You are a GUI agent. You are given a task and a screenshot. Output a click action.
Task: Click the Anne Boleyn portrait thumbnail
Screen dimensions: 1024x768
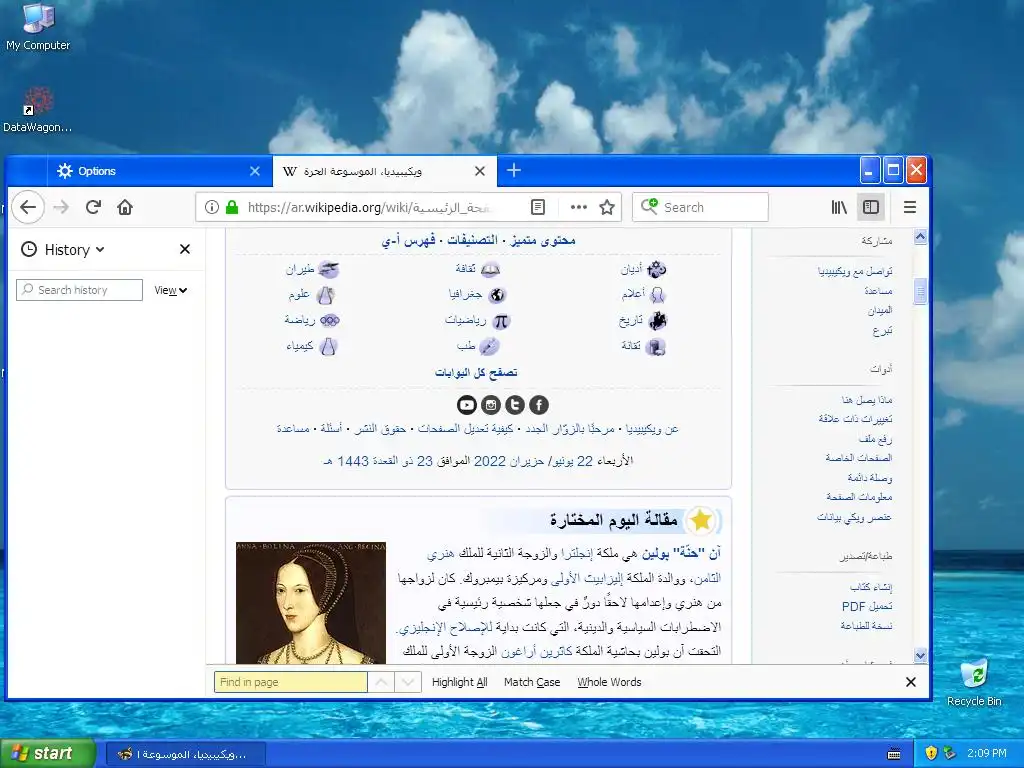tap(311, 603)
